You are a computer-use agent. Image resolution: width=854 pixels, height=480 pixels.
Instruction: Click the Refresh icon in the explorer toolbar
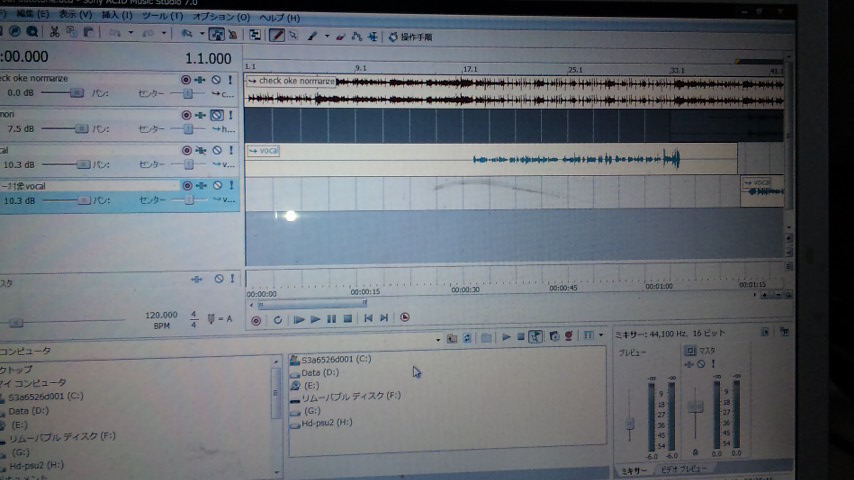coord(468,338)
